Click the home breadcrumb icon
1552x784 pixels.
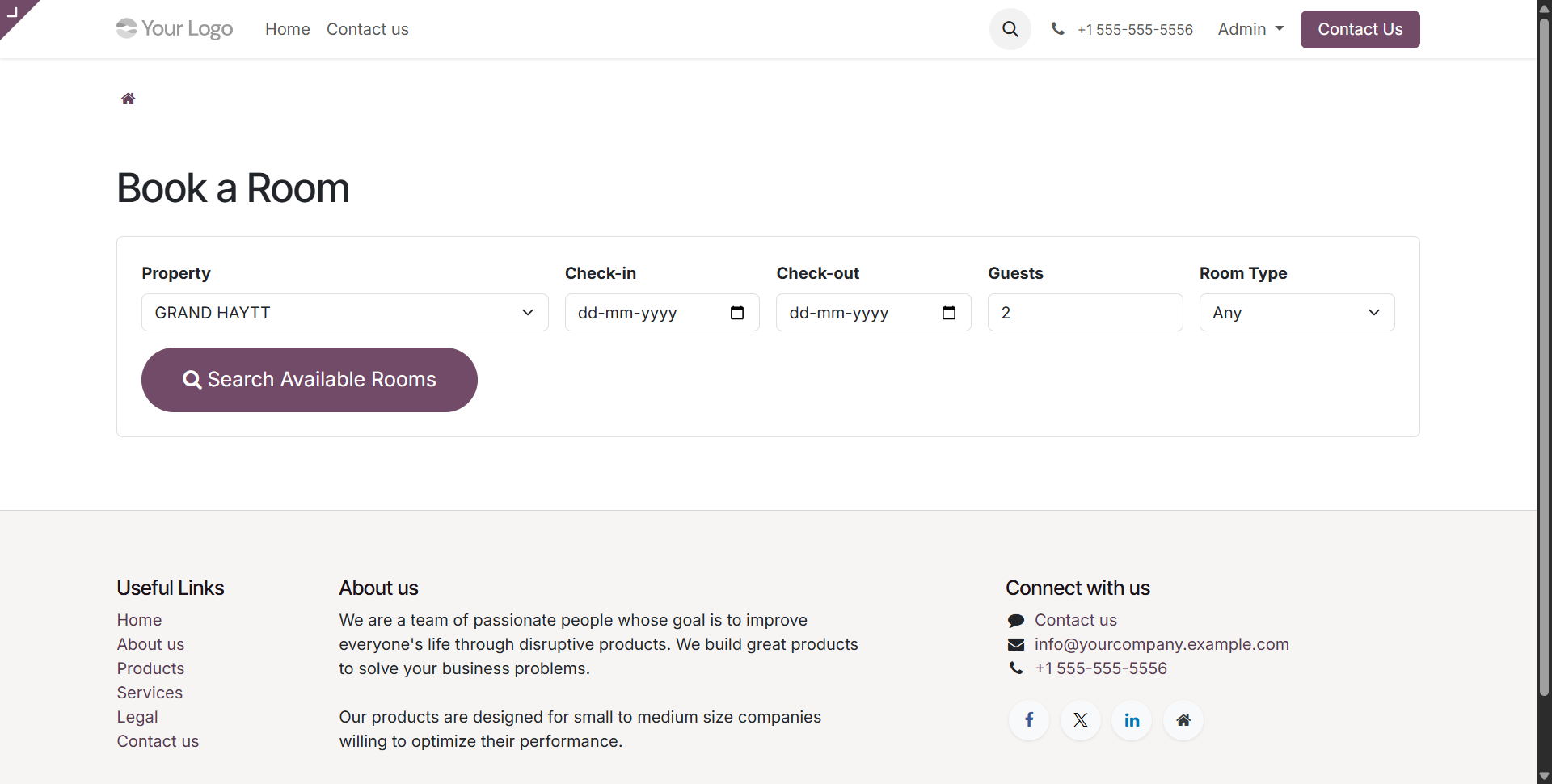128,99
